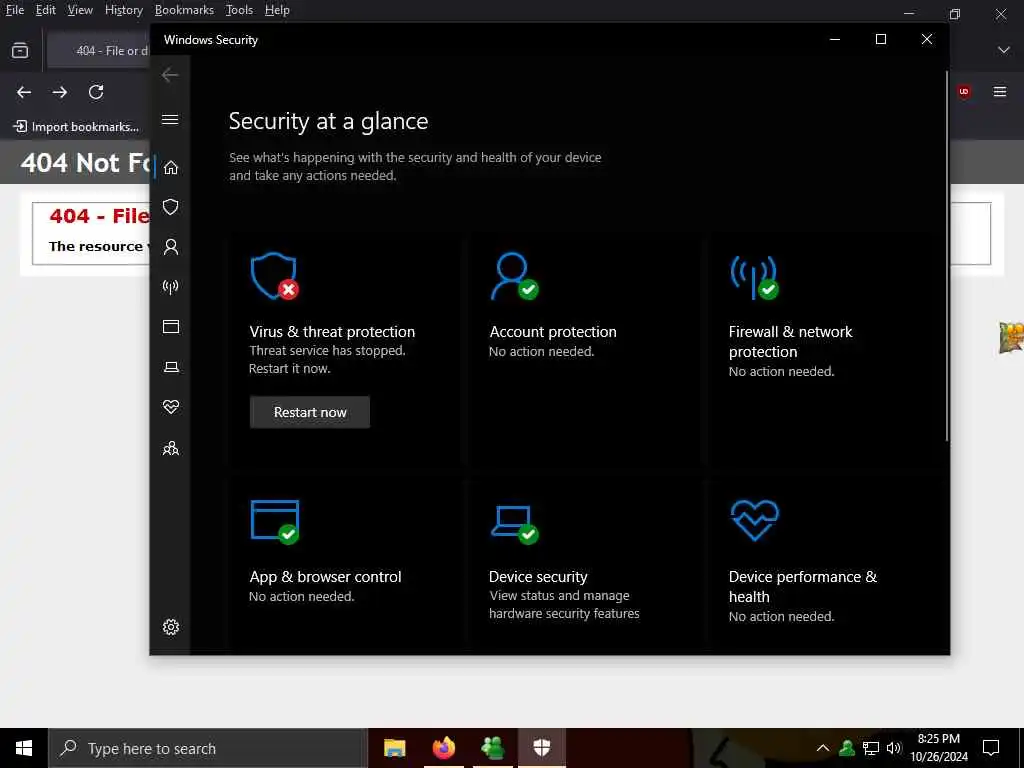Open Device security laptop icon in sidebar
Image resolution: width=1024 pixels, height=768 pixels.
[x=170, y=367]
